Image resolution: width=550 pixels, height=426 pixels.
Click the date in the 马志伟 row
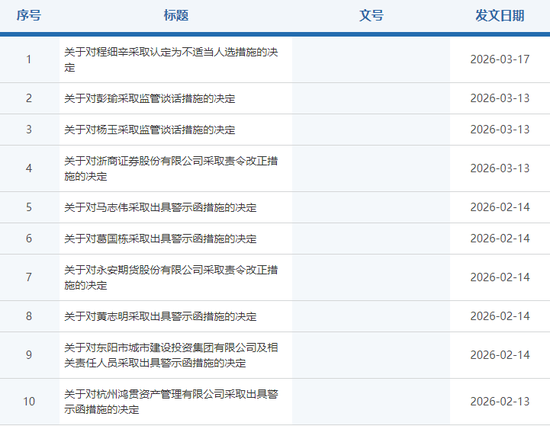point(500,207)
